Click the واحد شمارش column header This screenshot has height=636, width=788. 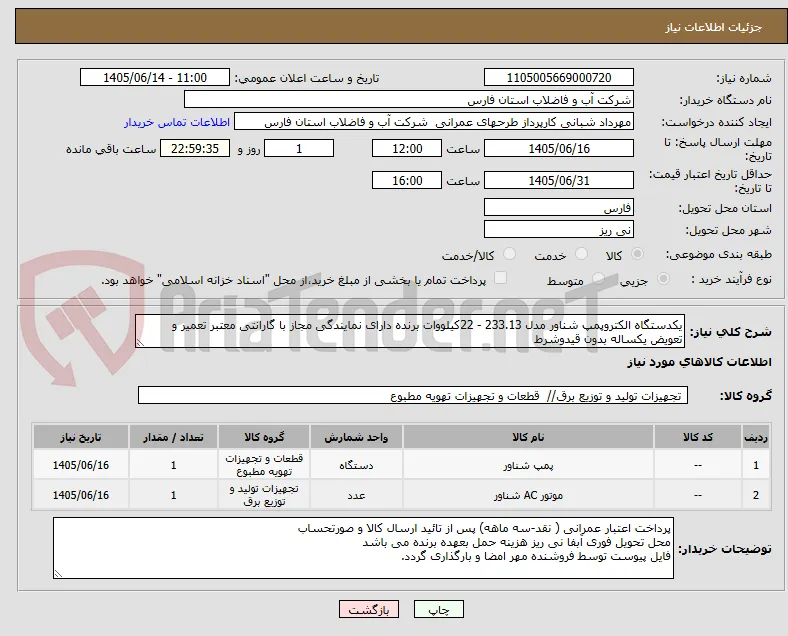(x=356, y=437)
